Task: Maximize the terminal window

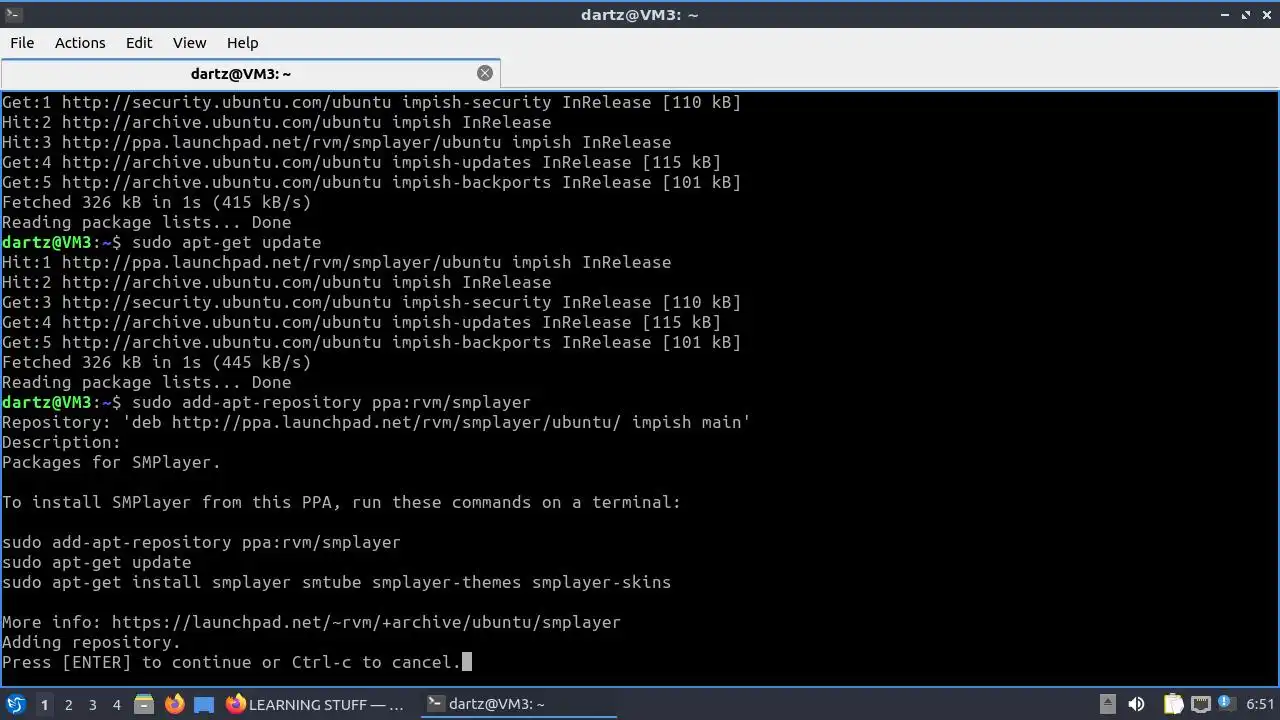Action: [x=1246, y=14]
